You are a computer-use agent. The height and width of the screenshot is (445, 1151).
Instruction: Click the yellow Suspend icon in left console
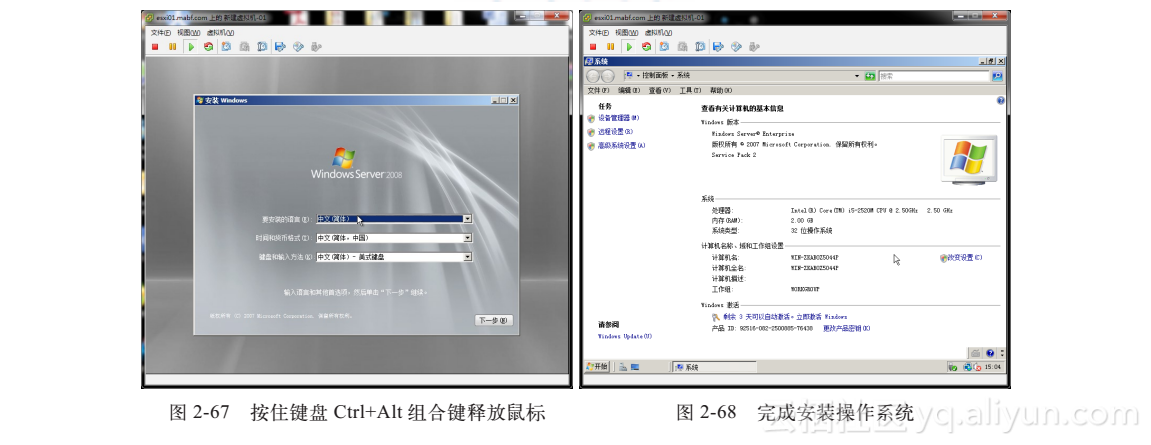(173, 46)
